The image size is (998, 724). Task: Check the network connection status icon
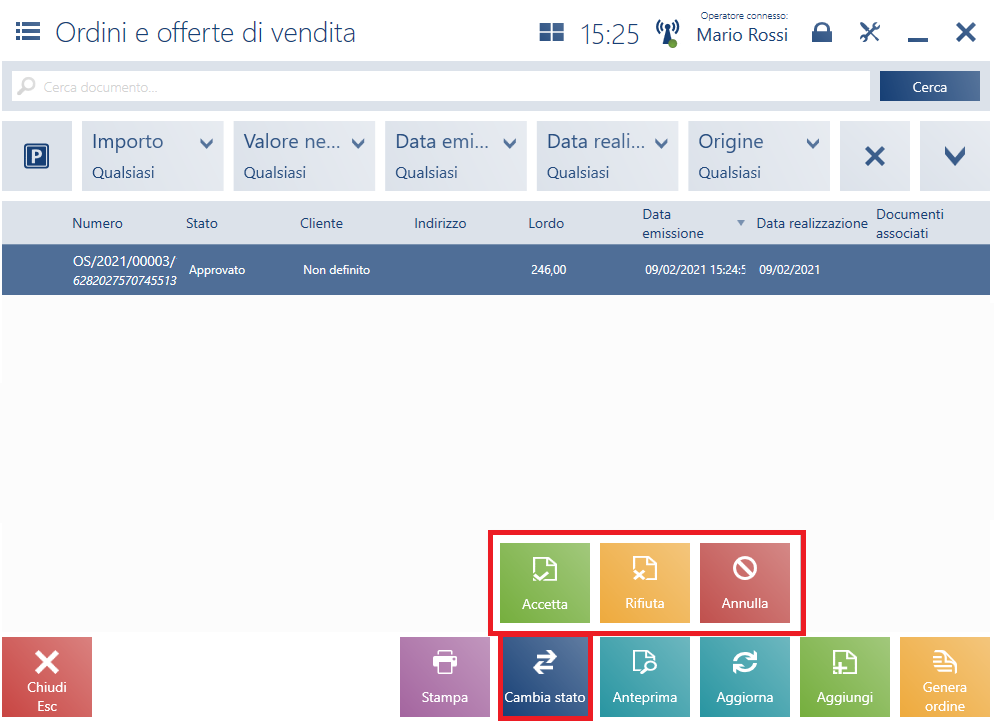[668, 33]
